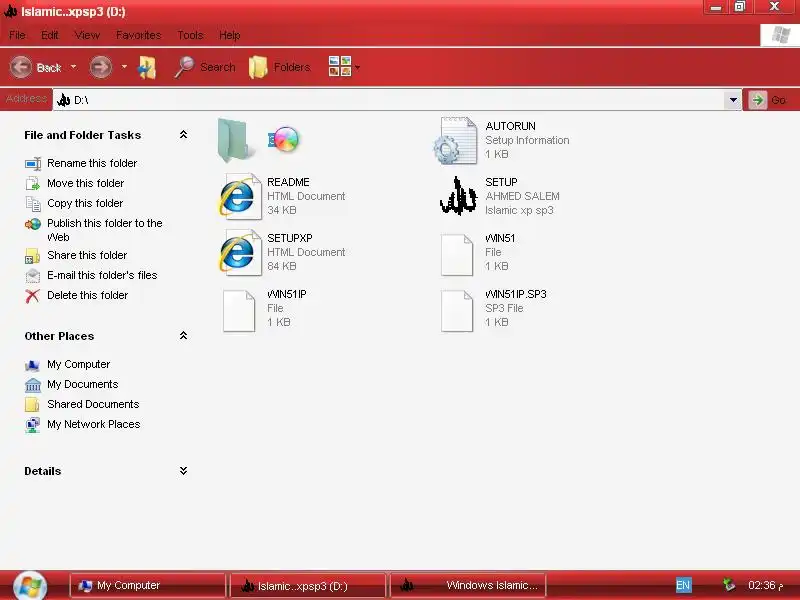
Task: Click the WIN51IP.SP3 file name
Action: pyautogui.click(x=516, y=294)
